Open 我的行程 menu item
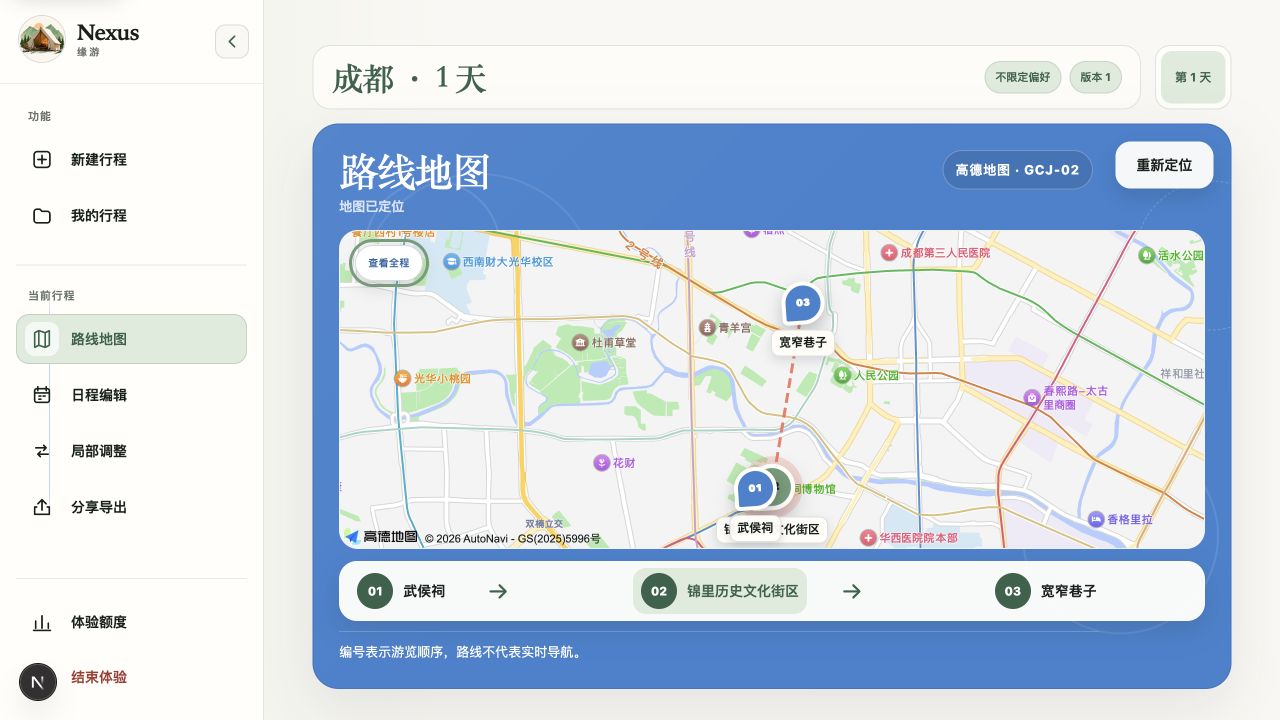This screenshot has height=720, width=1280. coord(131,215)
